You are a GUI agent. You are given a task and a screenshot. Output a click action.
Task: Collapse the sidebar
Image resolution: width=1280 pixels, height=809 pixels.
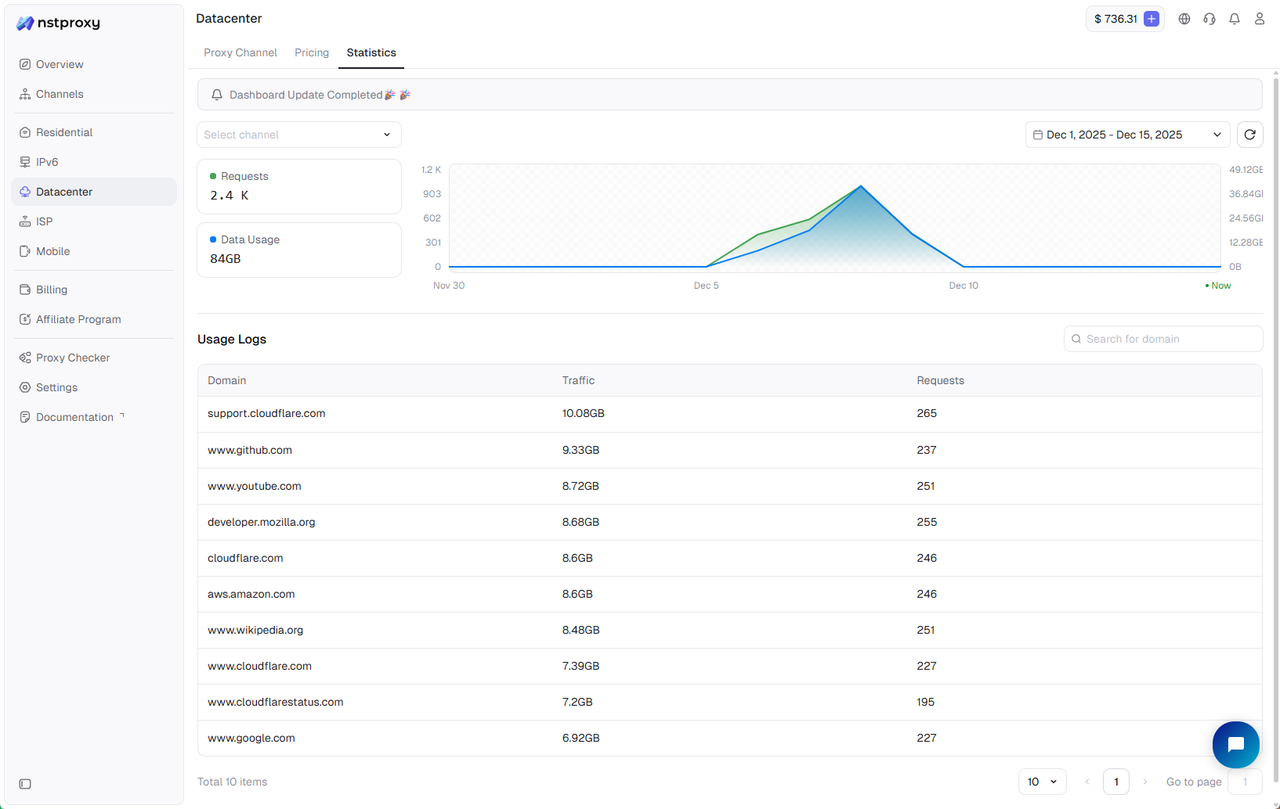[x=24, y=784]
